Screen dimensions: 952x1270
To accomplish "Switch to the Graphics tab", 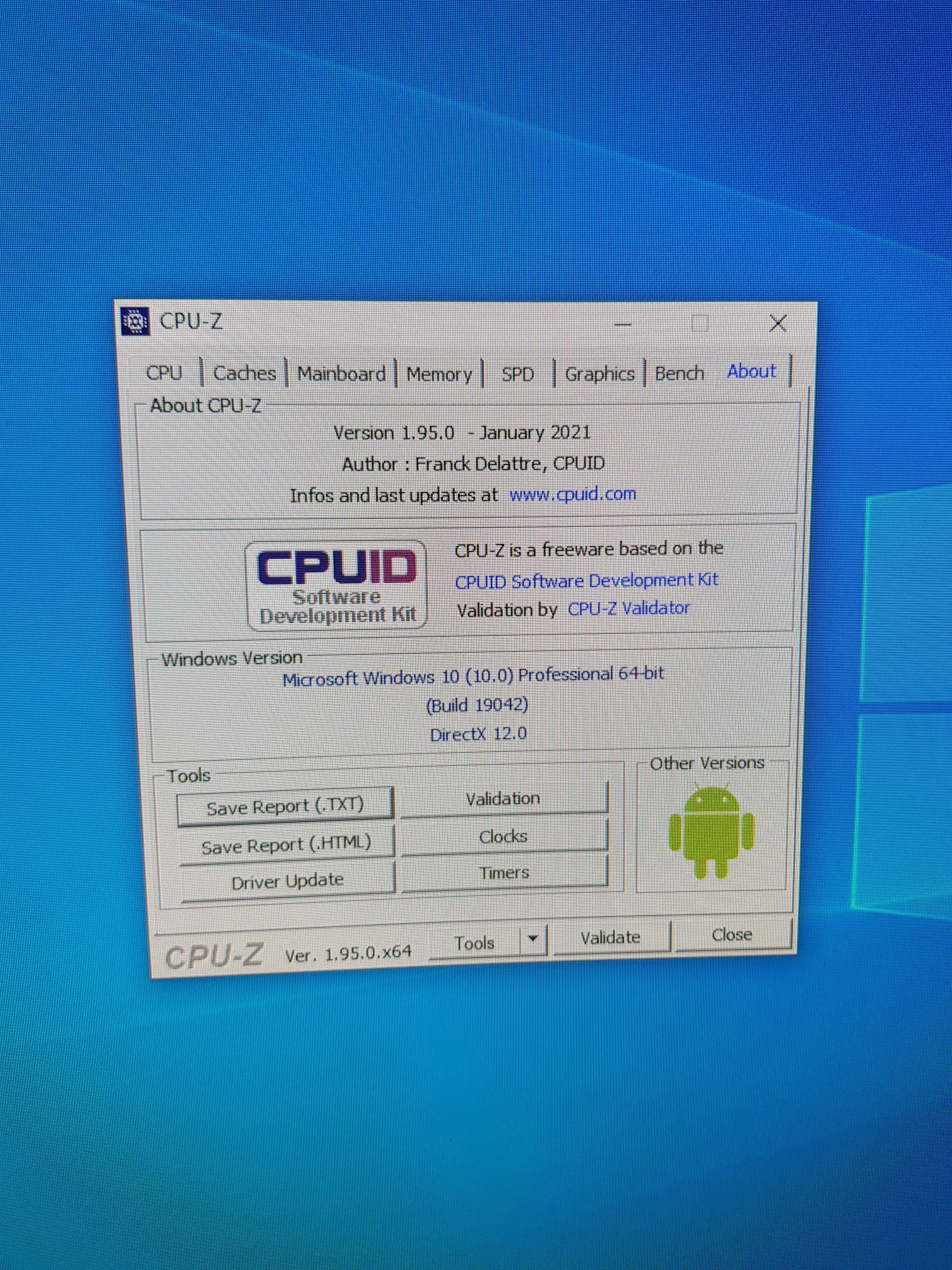I will 600,374.
